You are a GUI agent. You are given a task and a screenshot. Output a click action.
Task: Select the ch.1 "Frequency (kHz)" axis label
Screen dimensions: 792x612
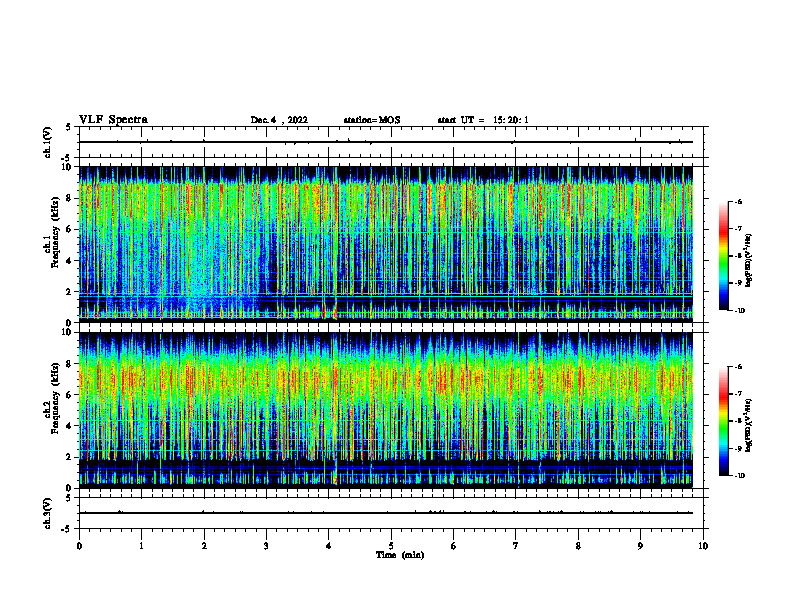tap(54, 233)
